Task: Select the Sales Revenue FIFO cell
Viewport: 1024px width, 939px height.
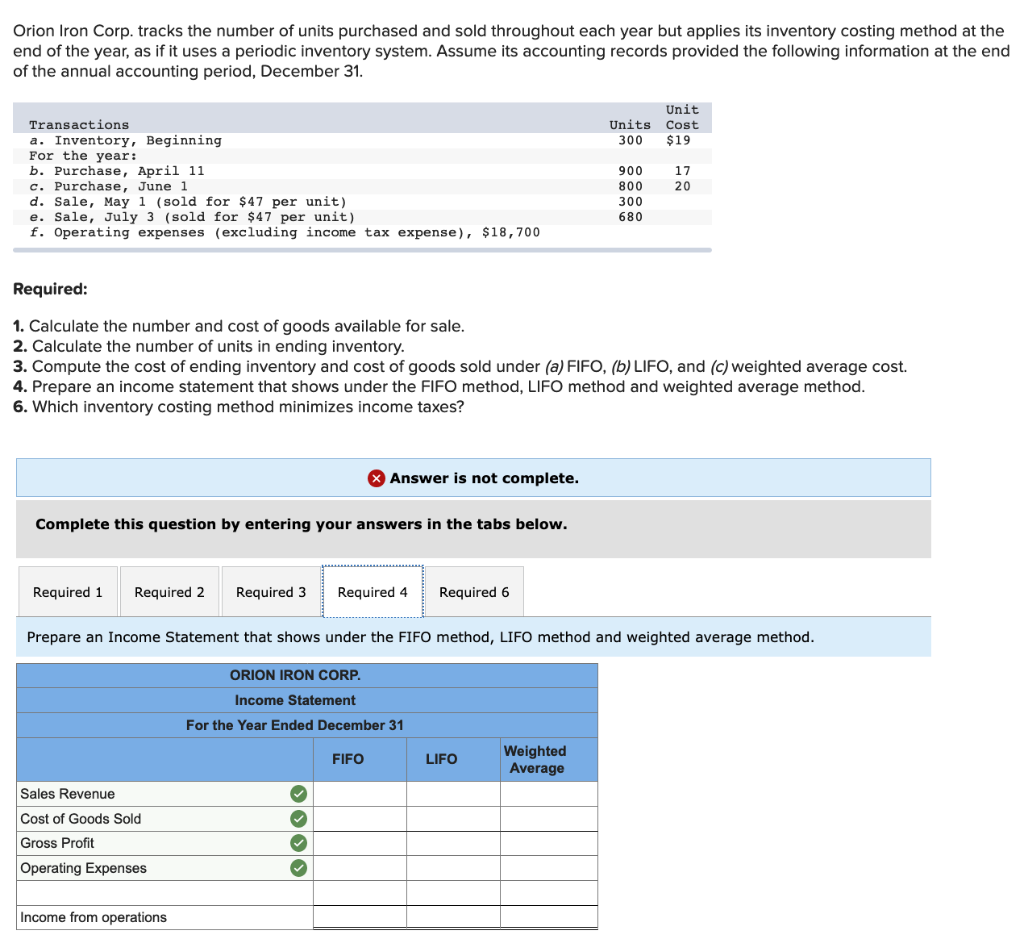Action: coord(360,794)
